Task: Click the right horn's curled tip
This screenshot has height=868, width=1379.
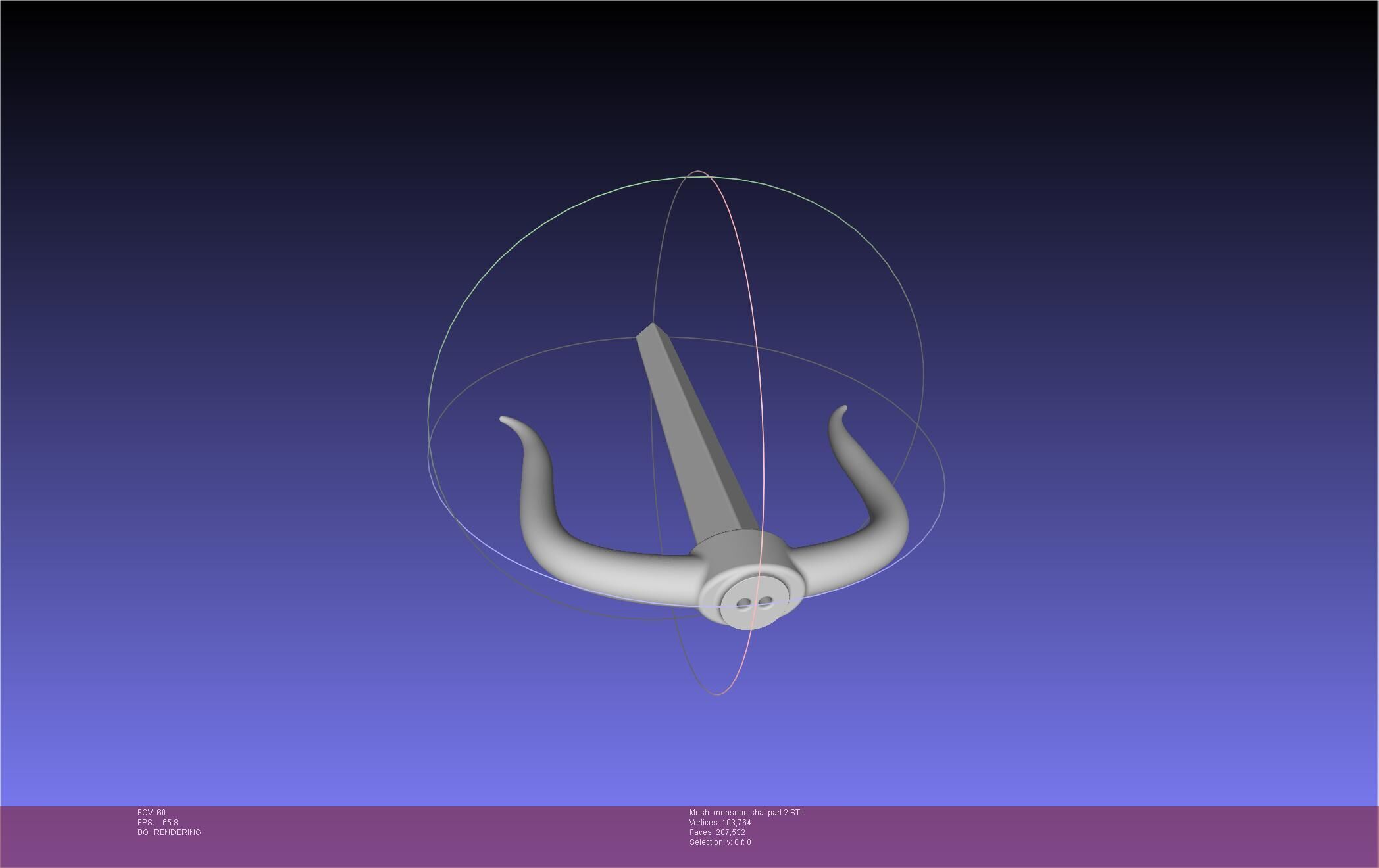Action: (844, 410)
